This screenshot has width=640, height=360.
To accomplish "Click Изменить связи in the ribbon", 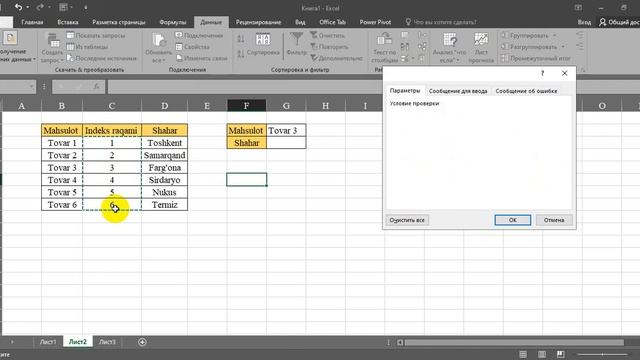I will [202, 58].
